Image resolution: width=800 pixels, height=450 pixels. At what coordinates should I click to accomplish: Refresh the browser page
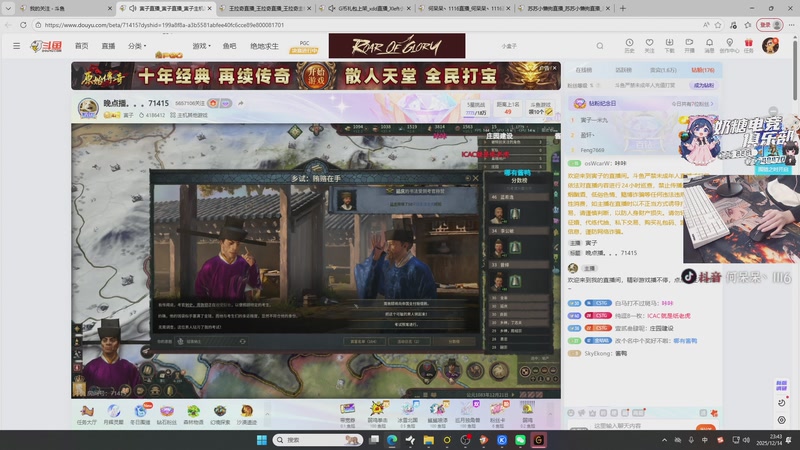(23, 24)
